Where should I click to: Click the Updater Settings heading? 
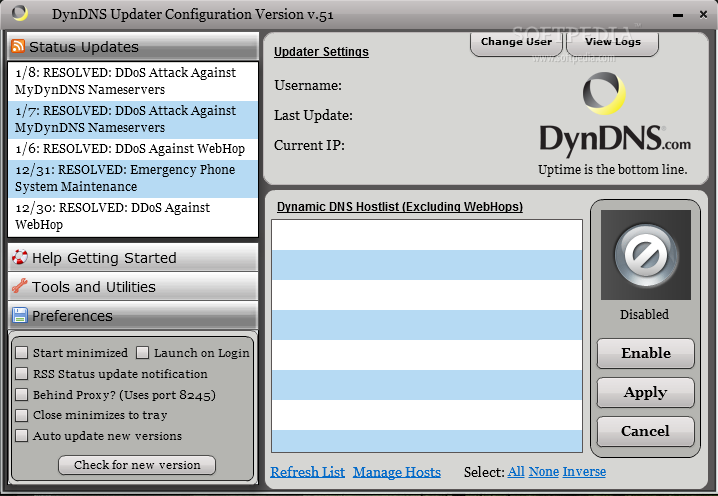click(x=321, y=52)
